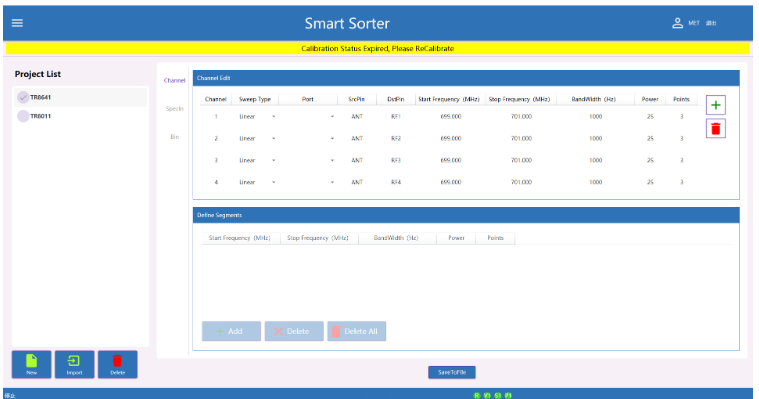Click BandWidth 1000 of channel 4
Viewport: 759px width, 399px height.
tap(595, 183)
